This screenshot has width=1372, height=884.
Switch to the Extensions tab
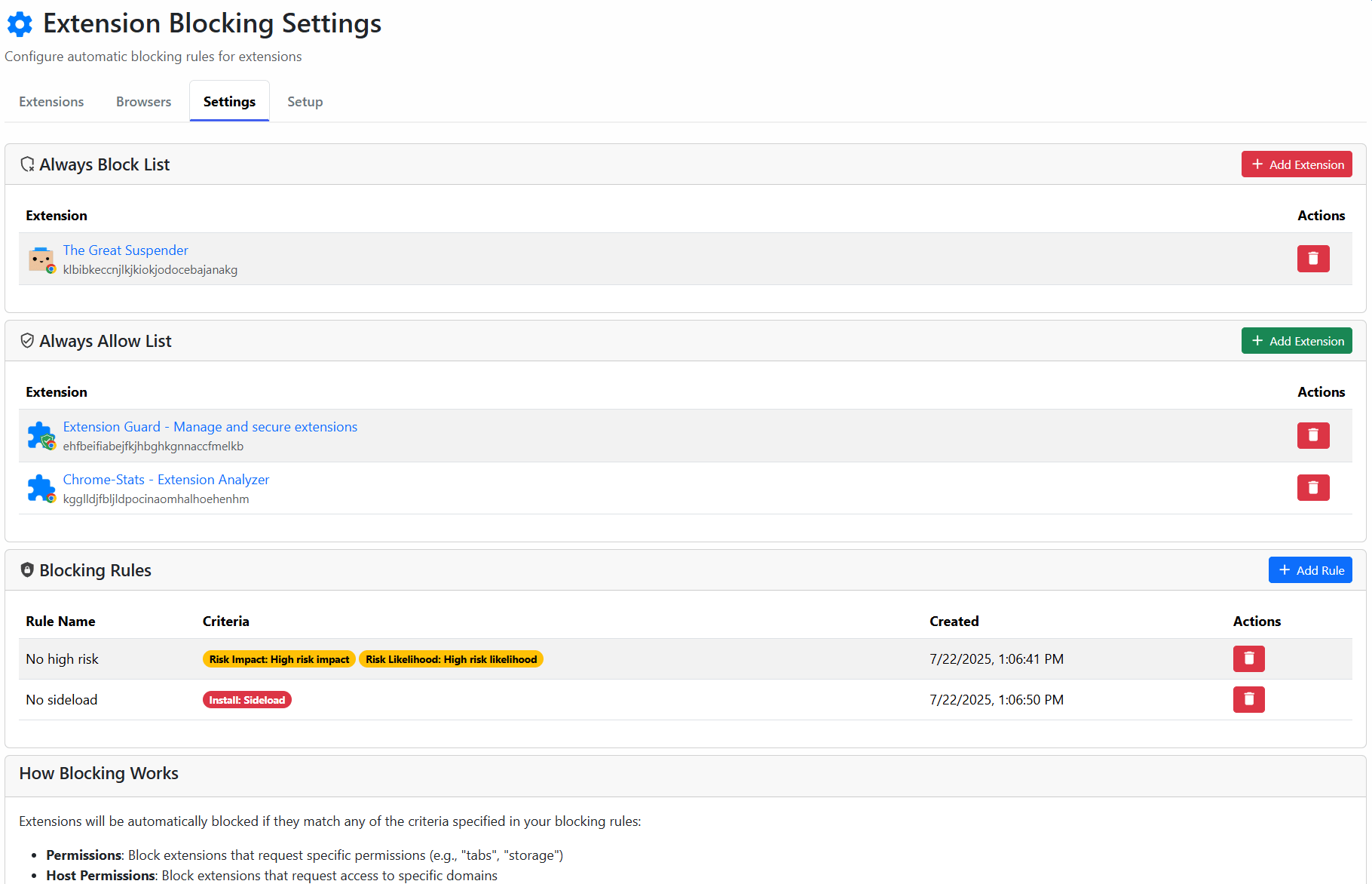(x=51, y=102)
